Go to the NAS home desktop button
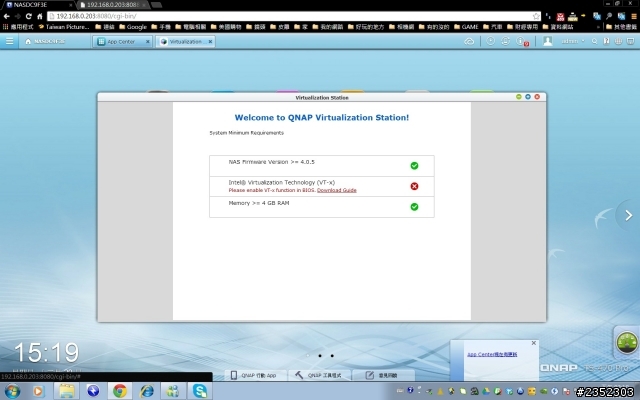 45,41
